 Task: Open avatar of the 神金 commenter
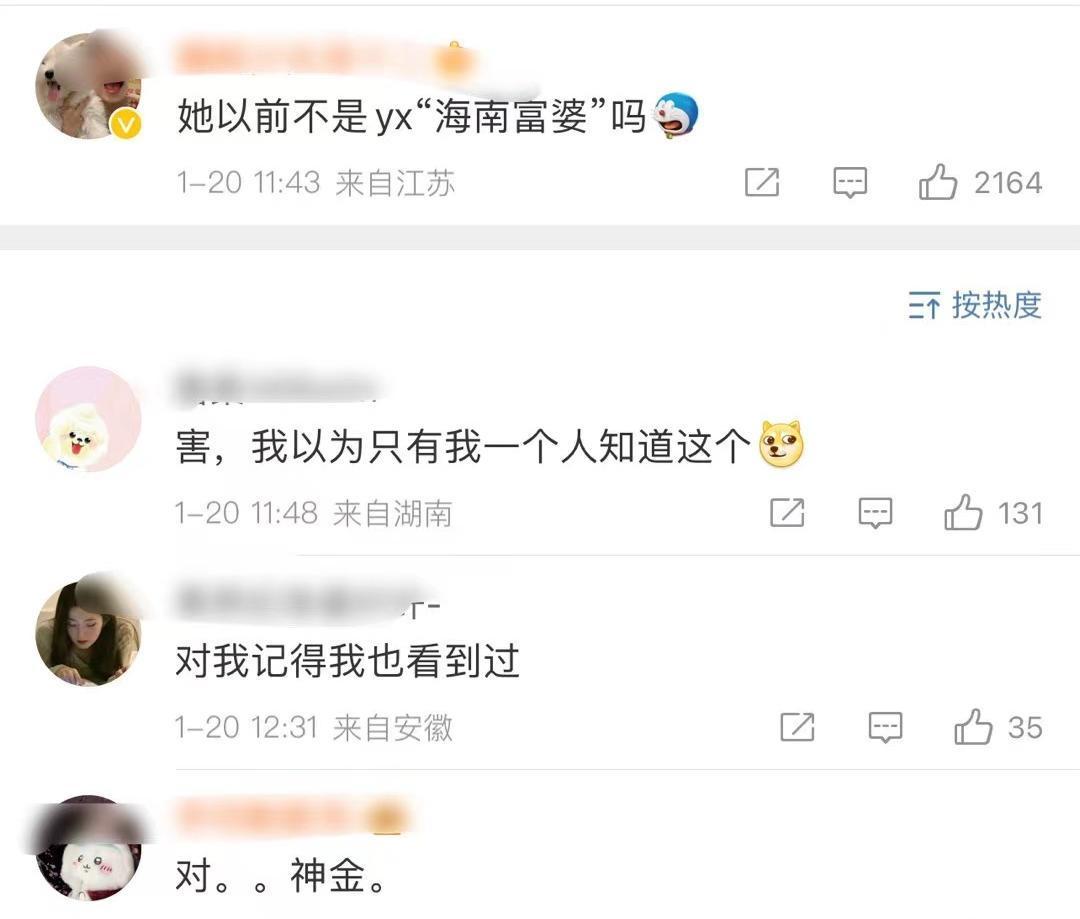point(88,847)
